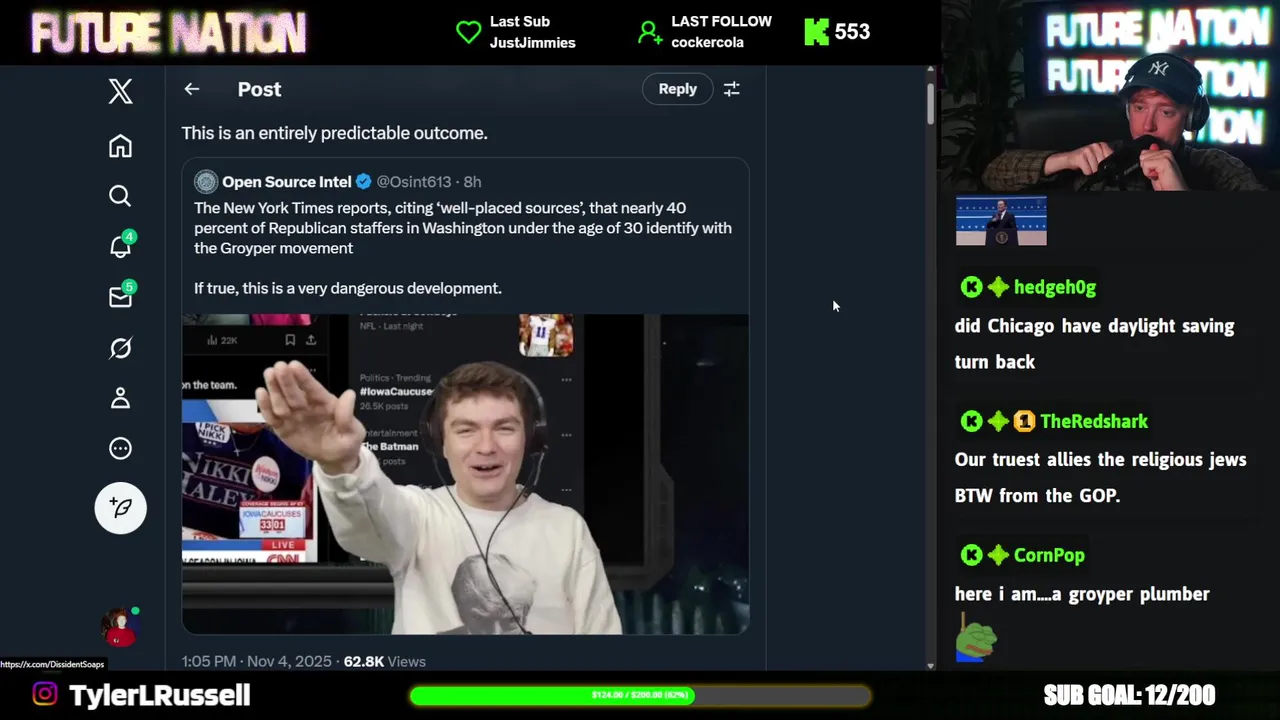Click the compose post feather button
Image resolution: width=1280 pixels, height=720 pixels.
120,508
